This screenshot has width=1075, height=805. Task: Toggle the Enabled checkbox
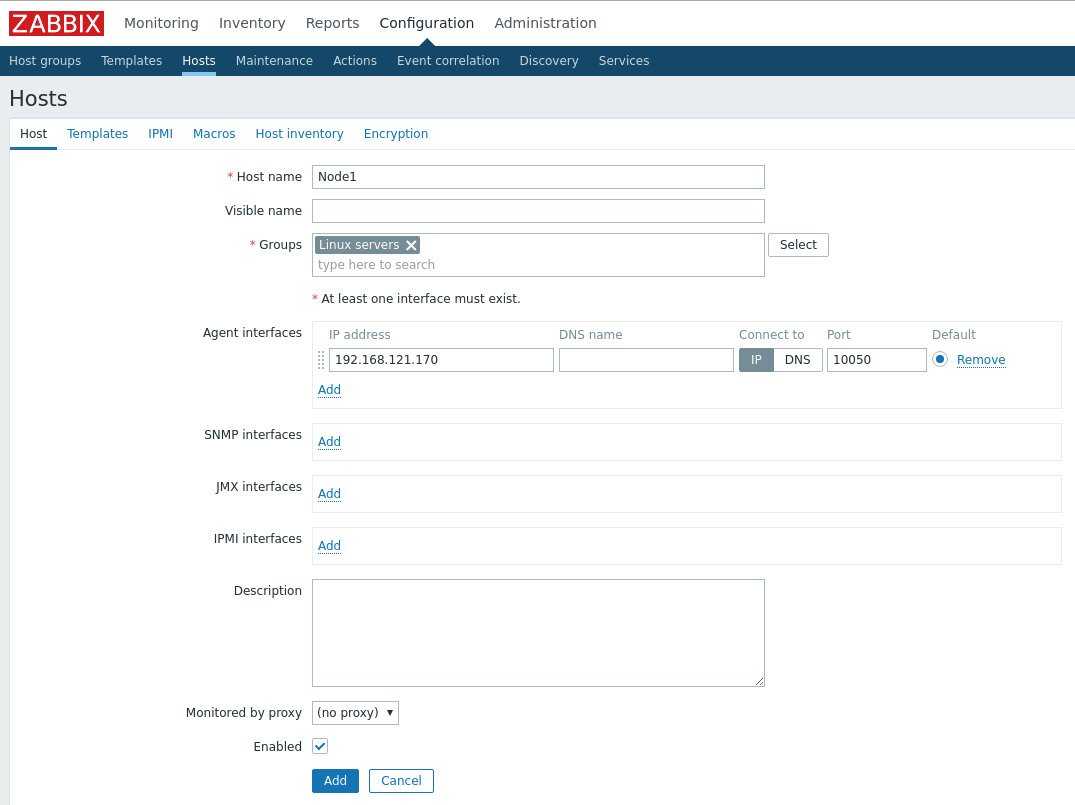tap(320, 747)
